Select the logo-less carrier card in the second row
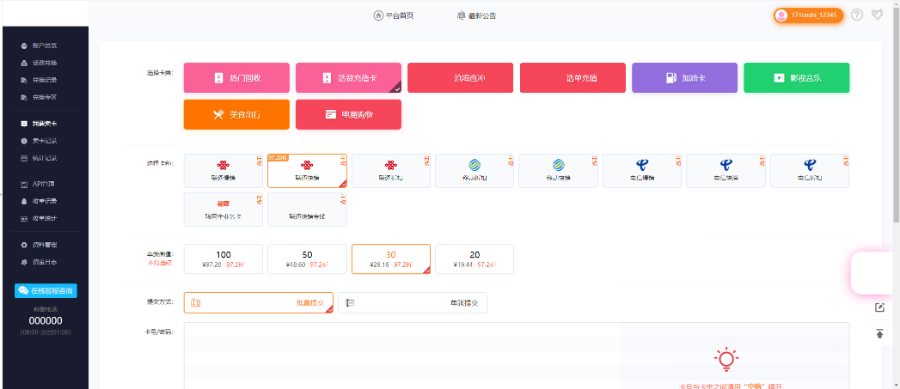 coord(307,209)
